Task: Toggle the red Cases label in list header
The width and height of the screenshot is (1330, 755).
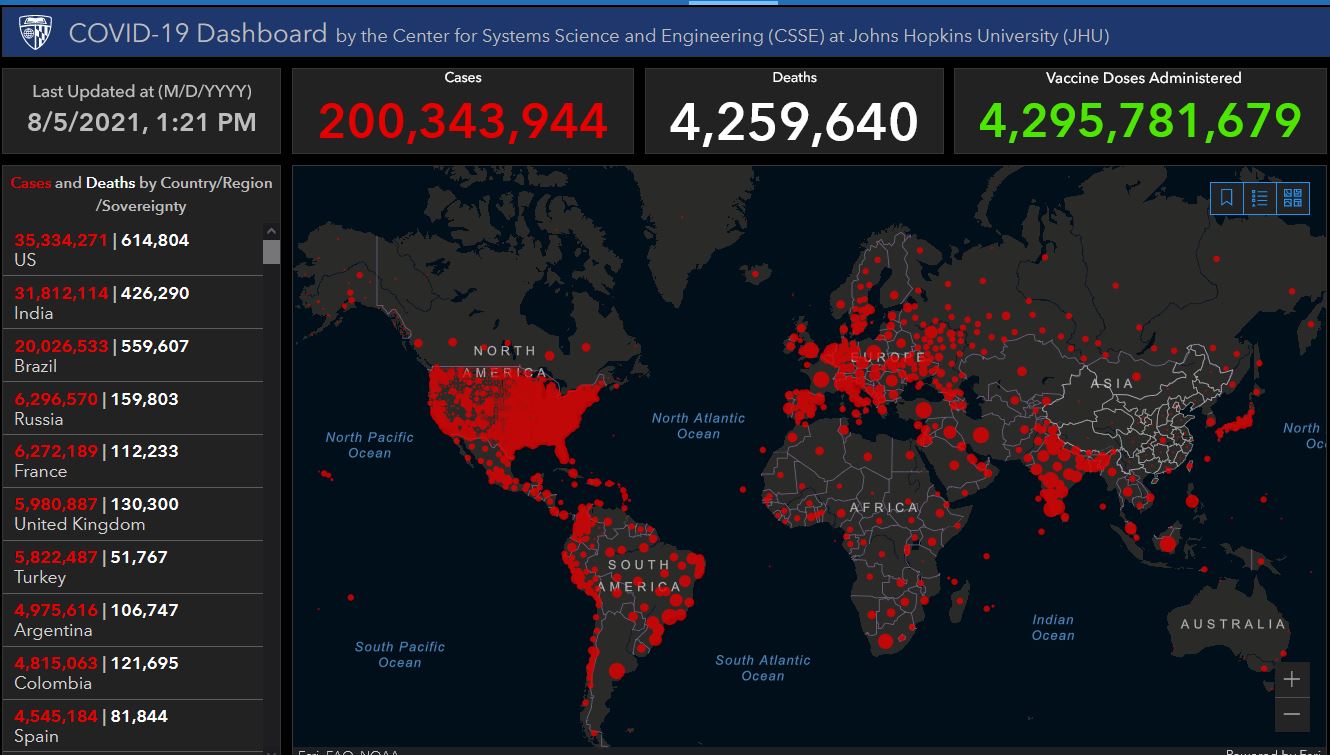Action: click(x=31, y=183)
